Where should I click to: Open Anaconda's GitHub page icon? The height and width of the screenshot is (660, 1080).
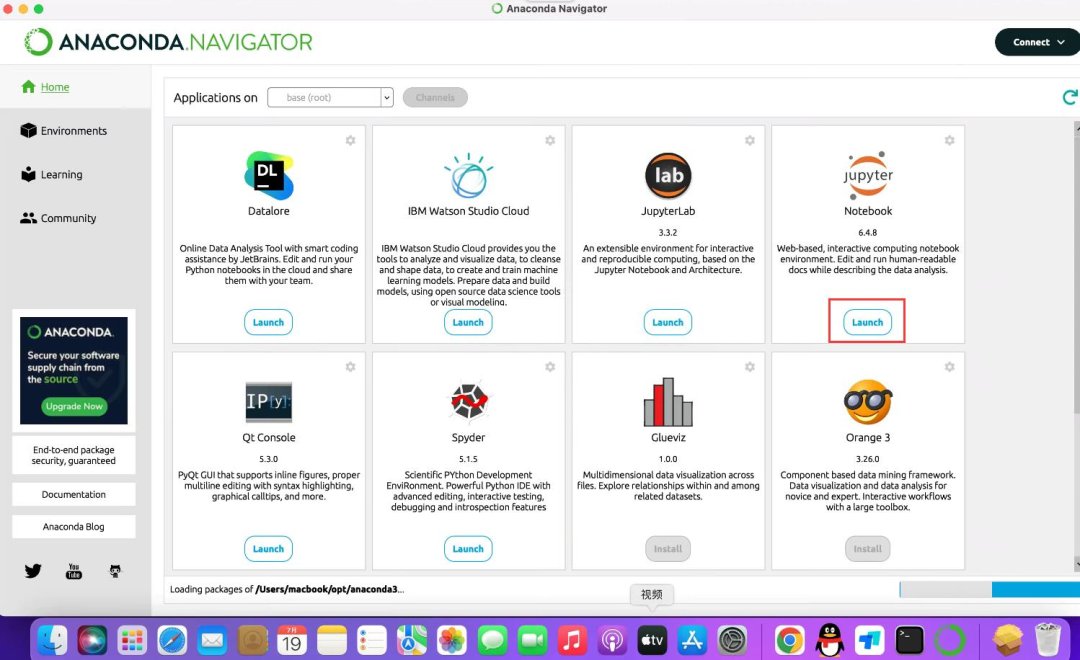click(x=115, y=571)
